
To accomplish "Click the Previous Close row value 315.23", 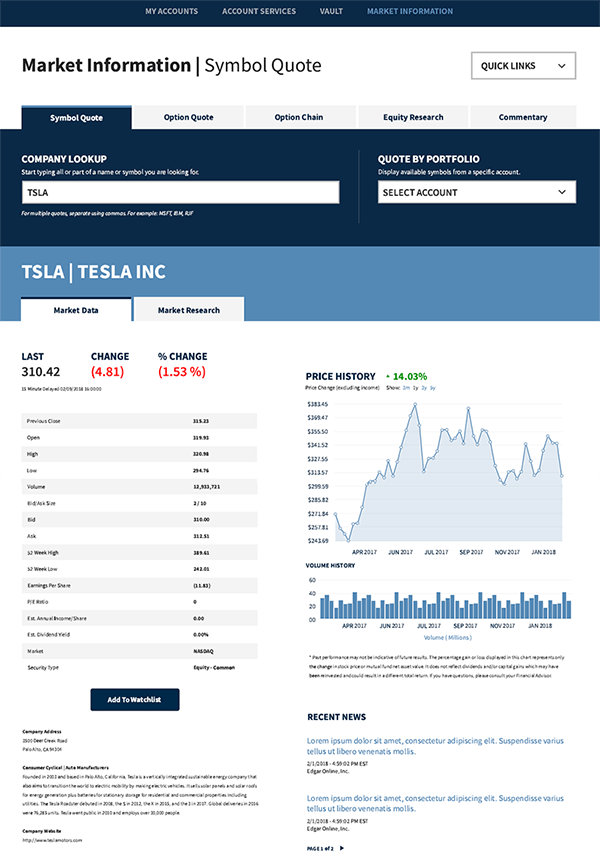I will tap(201, 421).
